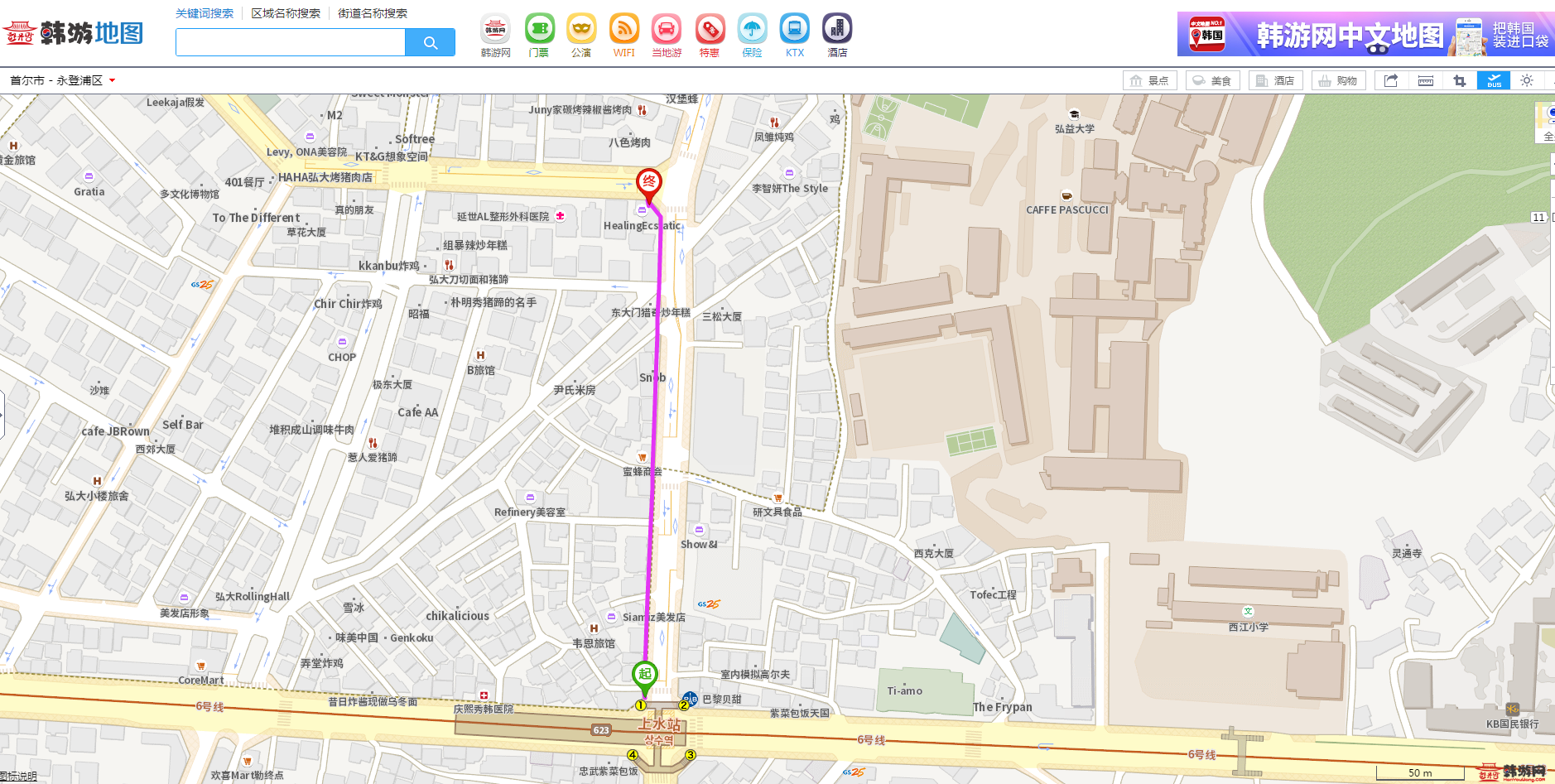Open the 特惠 discount tag icon
1555x784 pixels.
pos(710,30)
